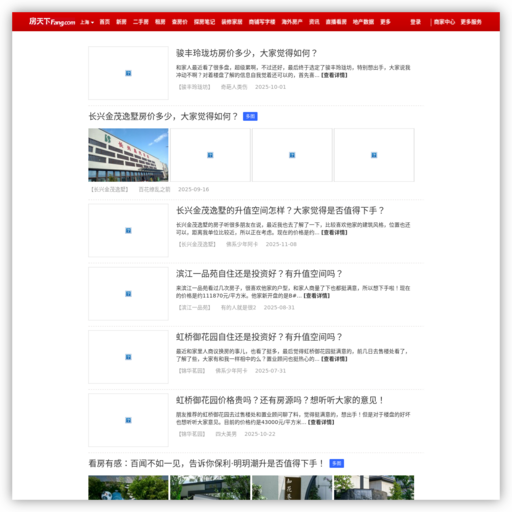Click the 【长兴金茂逸墅】 tag dated 2025-09-16

(109, 189)
